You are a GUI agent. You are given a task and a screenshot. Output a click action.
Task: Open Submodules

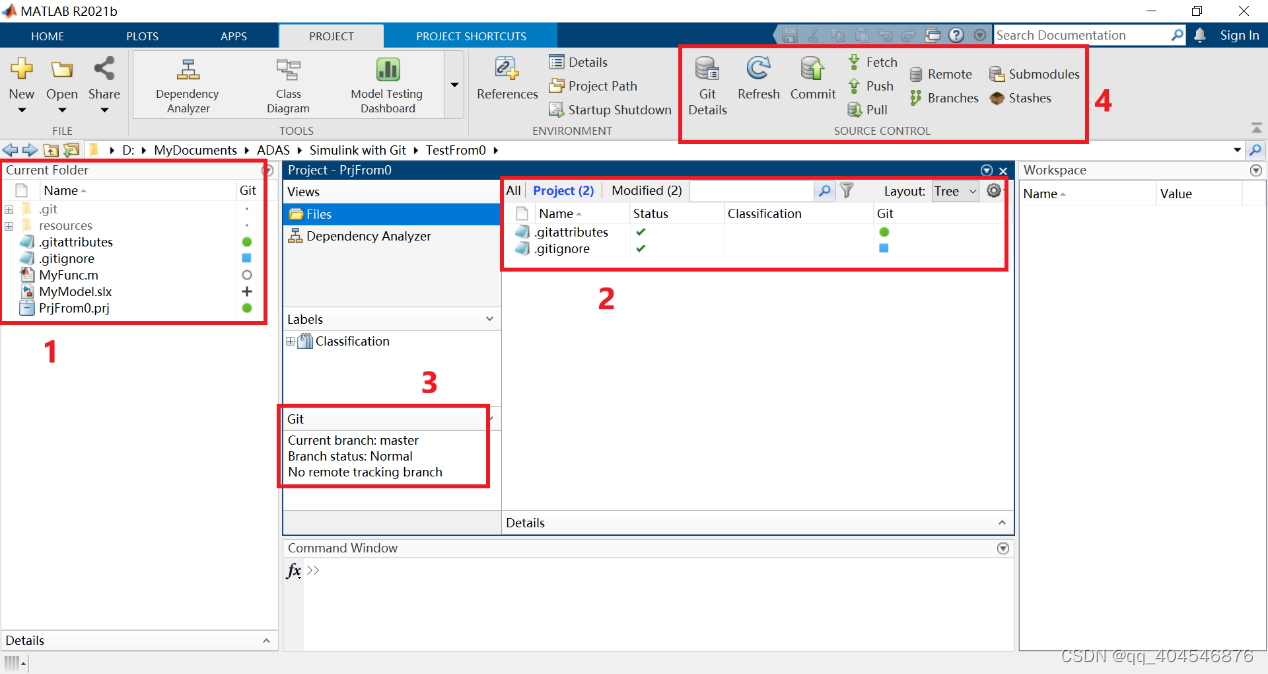pos(1034,74)
